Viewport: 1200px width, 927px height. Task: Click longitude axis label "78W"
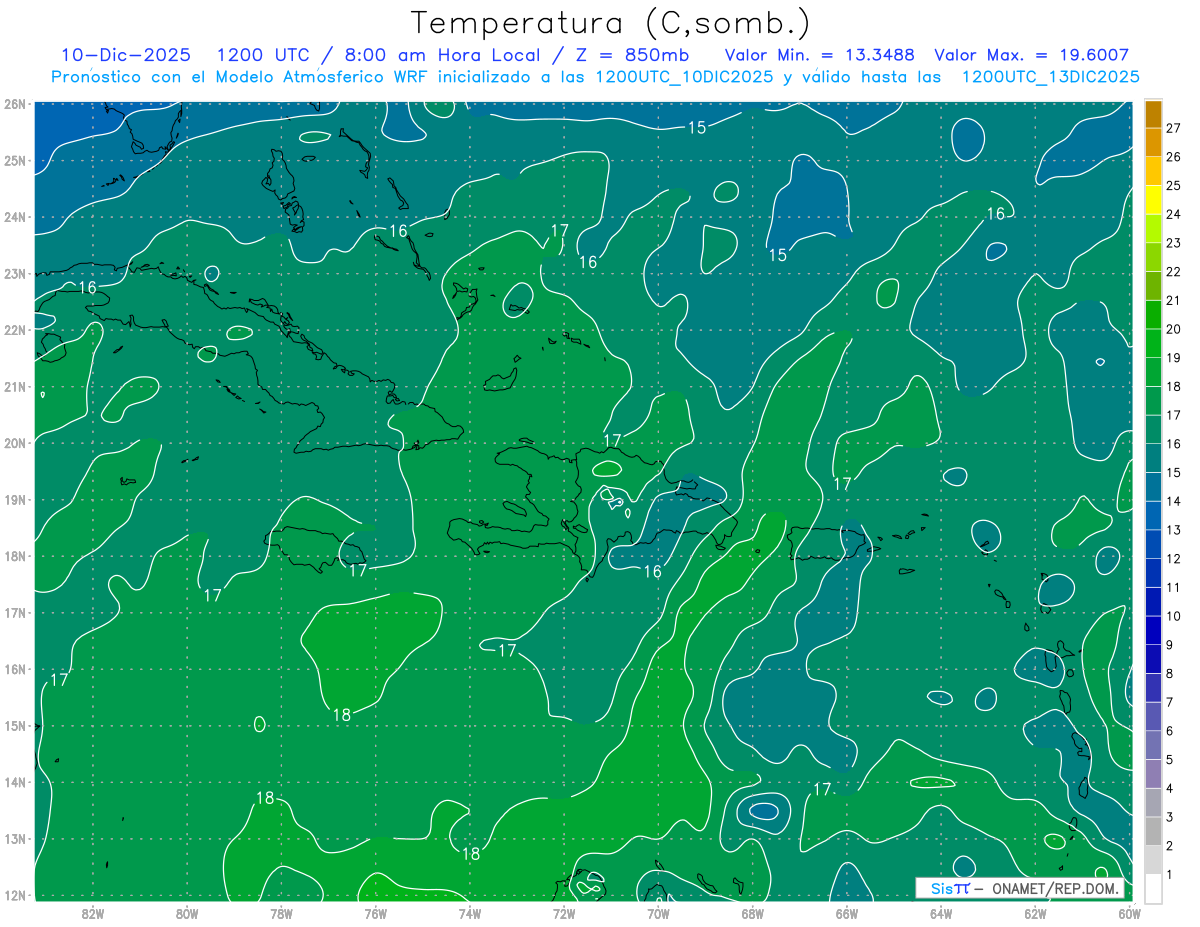click(281, 913)
